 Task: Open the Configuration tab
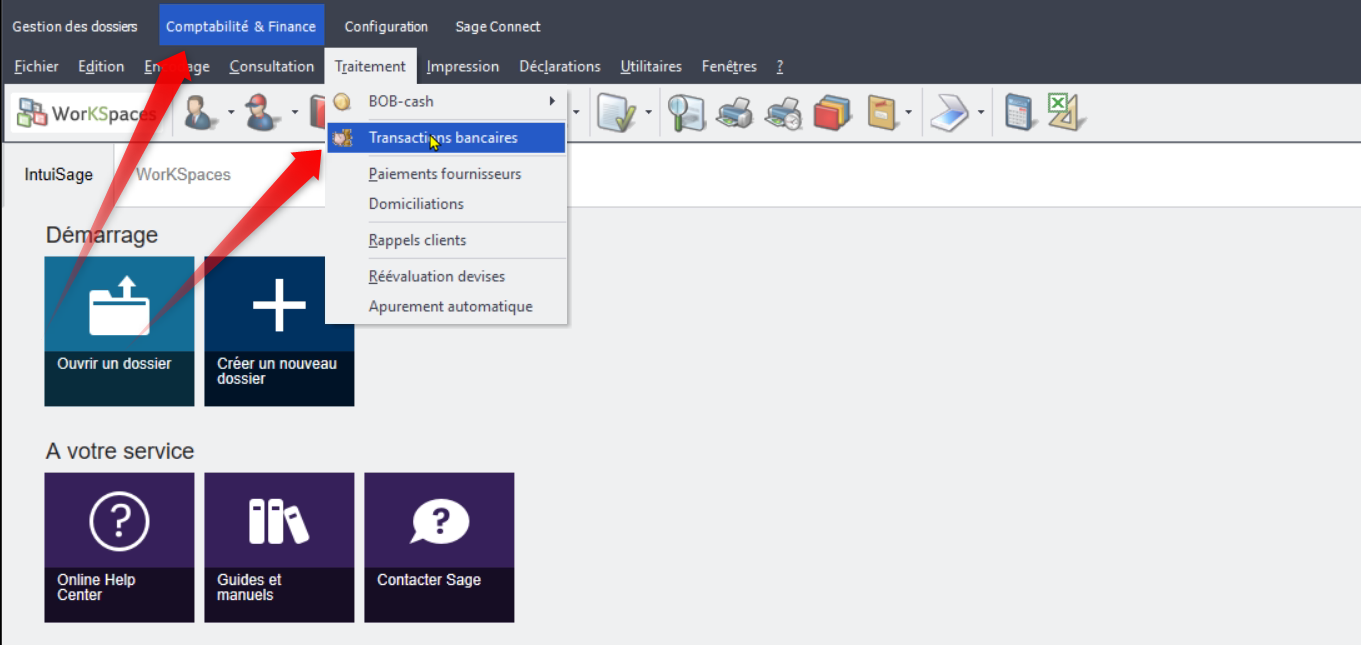(386, 26)
